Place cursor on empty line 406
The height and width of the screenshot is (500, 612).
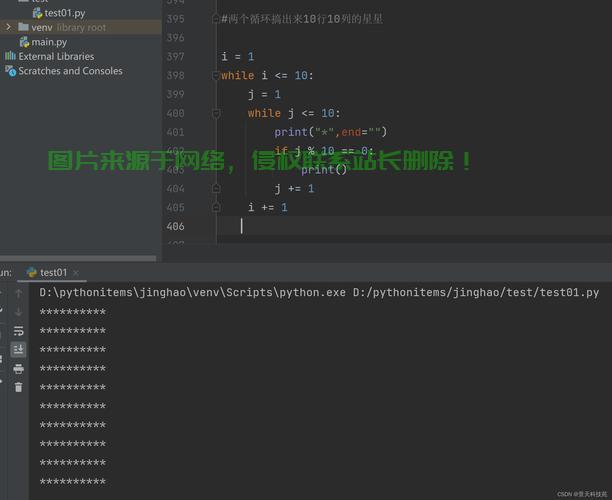pyautogui.click(x=300, y=226)
